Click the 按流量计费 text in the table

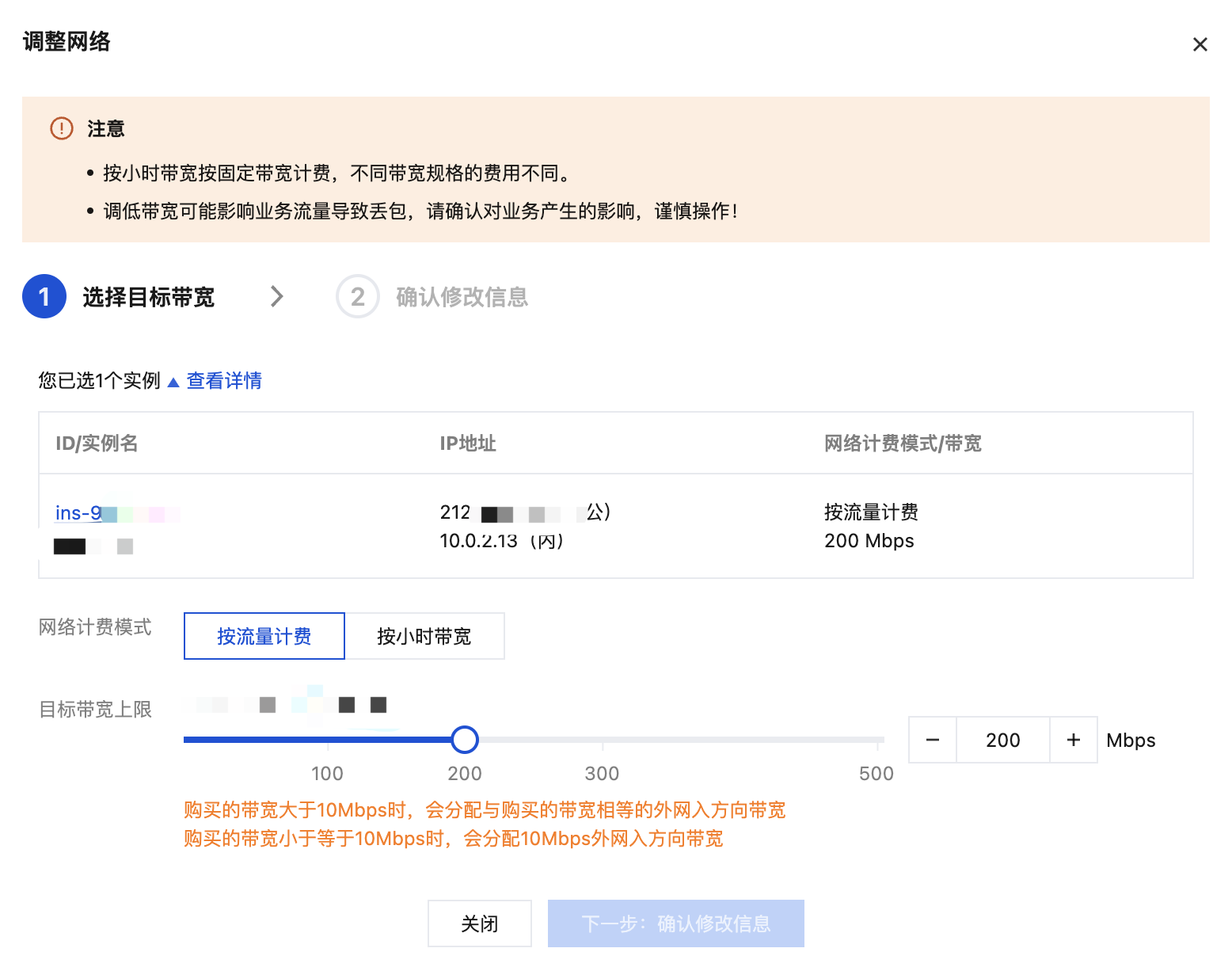click(871, 512)
